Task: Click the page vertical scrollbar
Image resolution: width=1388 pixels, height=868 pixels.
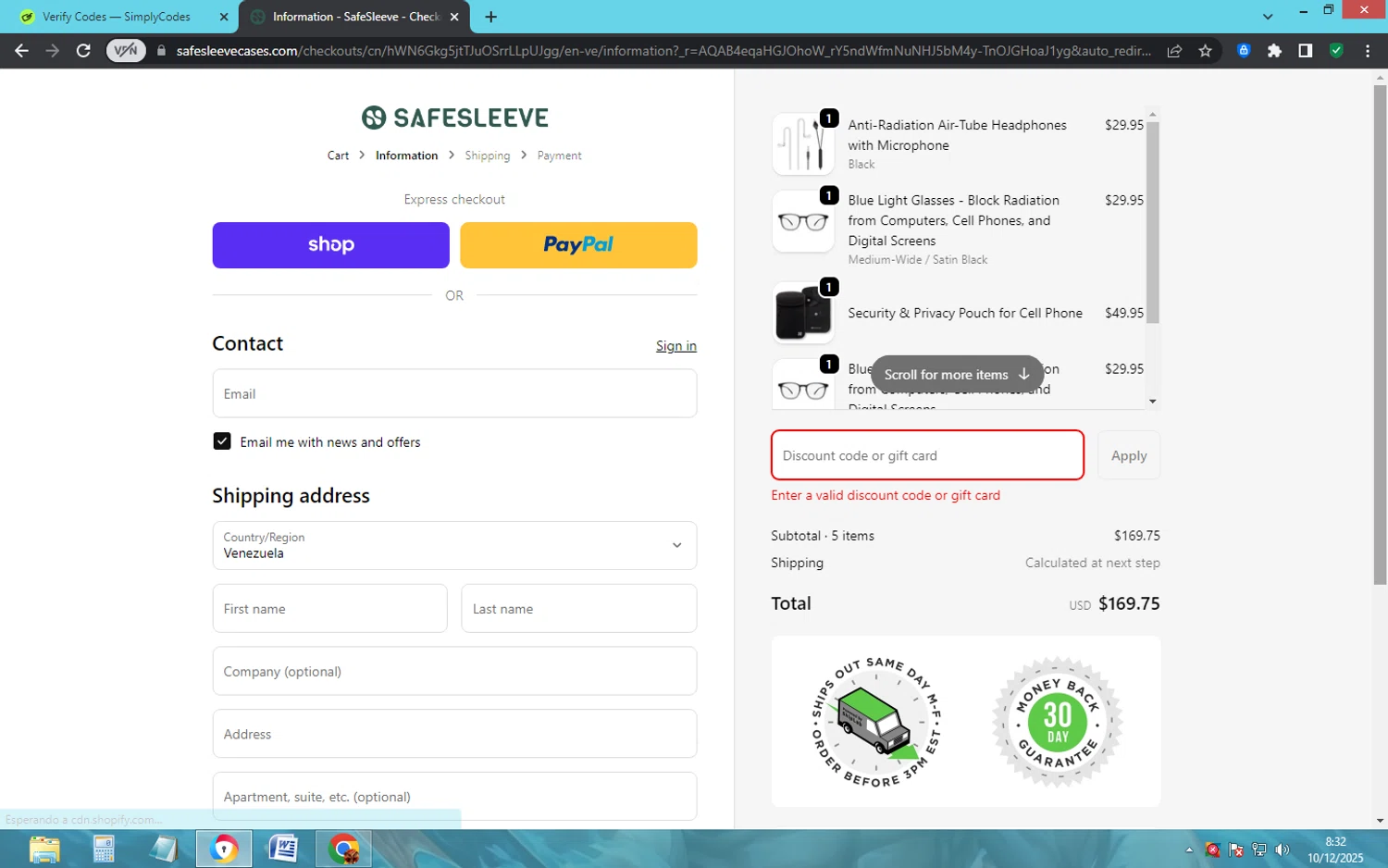Action: click(x=1380, y=334)
